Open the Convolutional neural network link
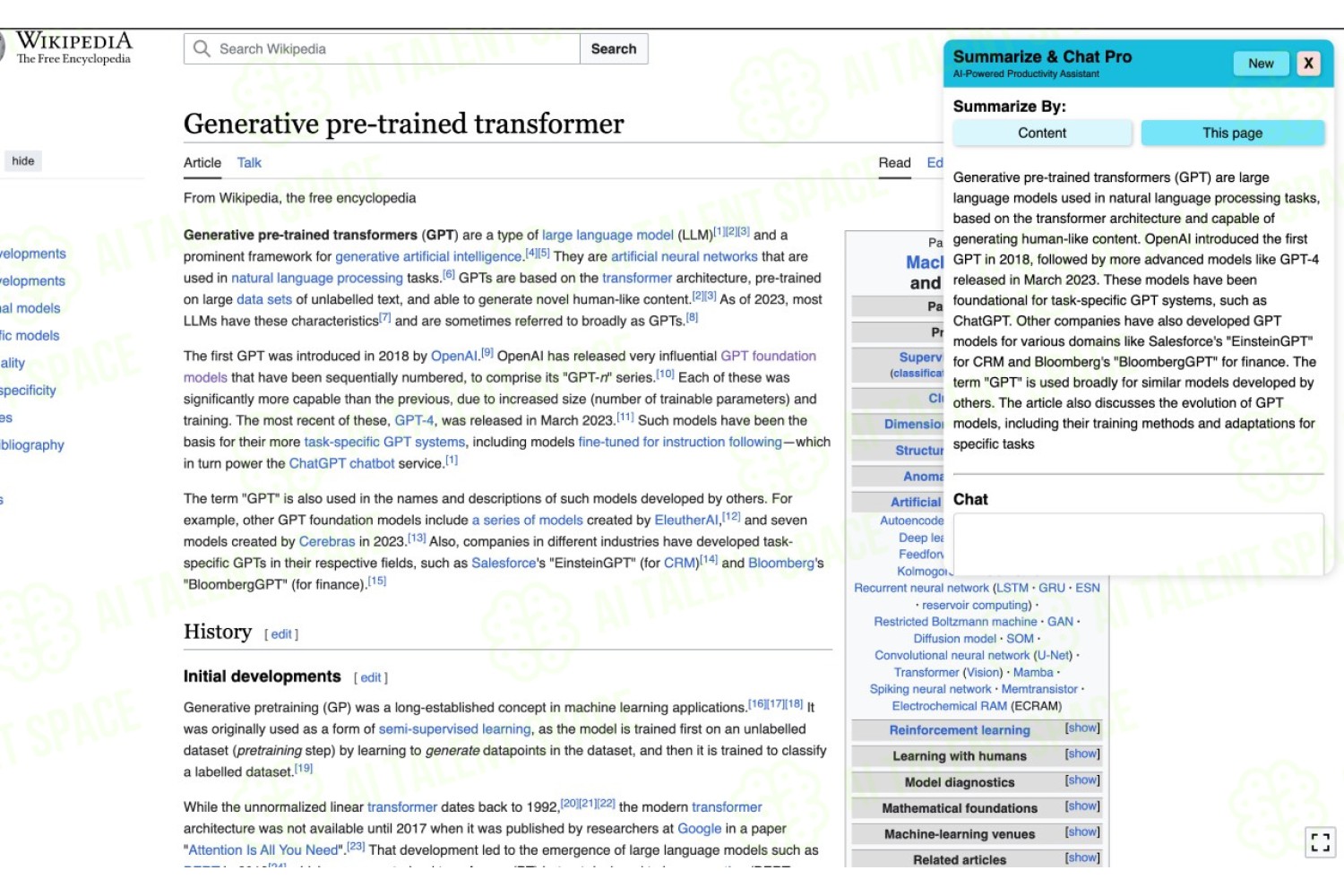This screenshot has height=896, width=1344. pos(952,655)
